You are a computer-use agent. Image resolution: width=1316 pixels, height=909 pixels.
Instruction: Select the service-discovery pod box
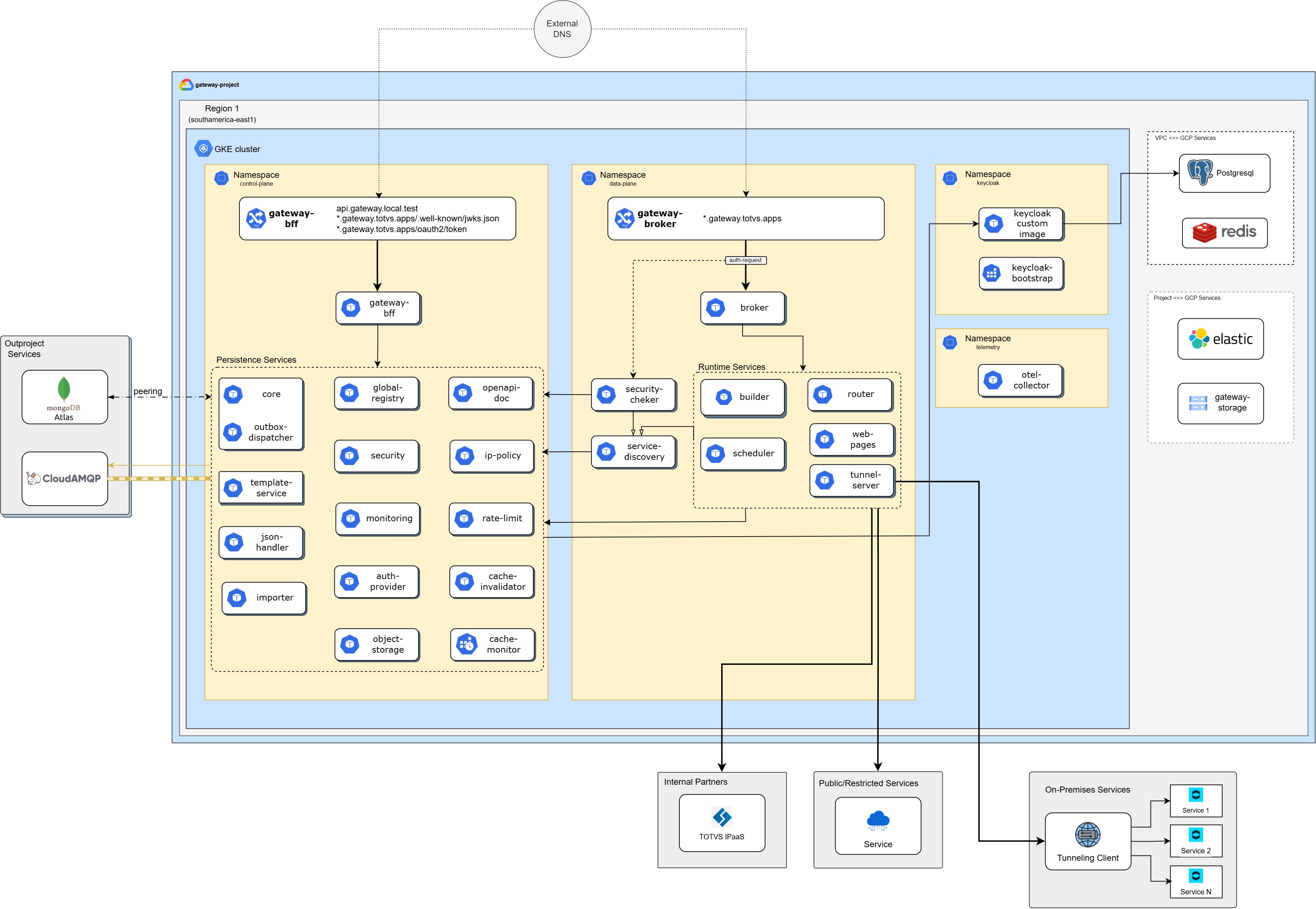click(x=633, y=452)
